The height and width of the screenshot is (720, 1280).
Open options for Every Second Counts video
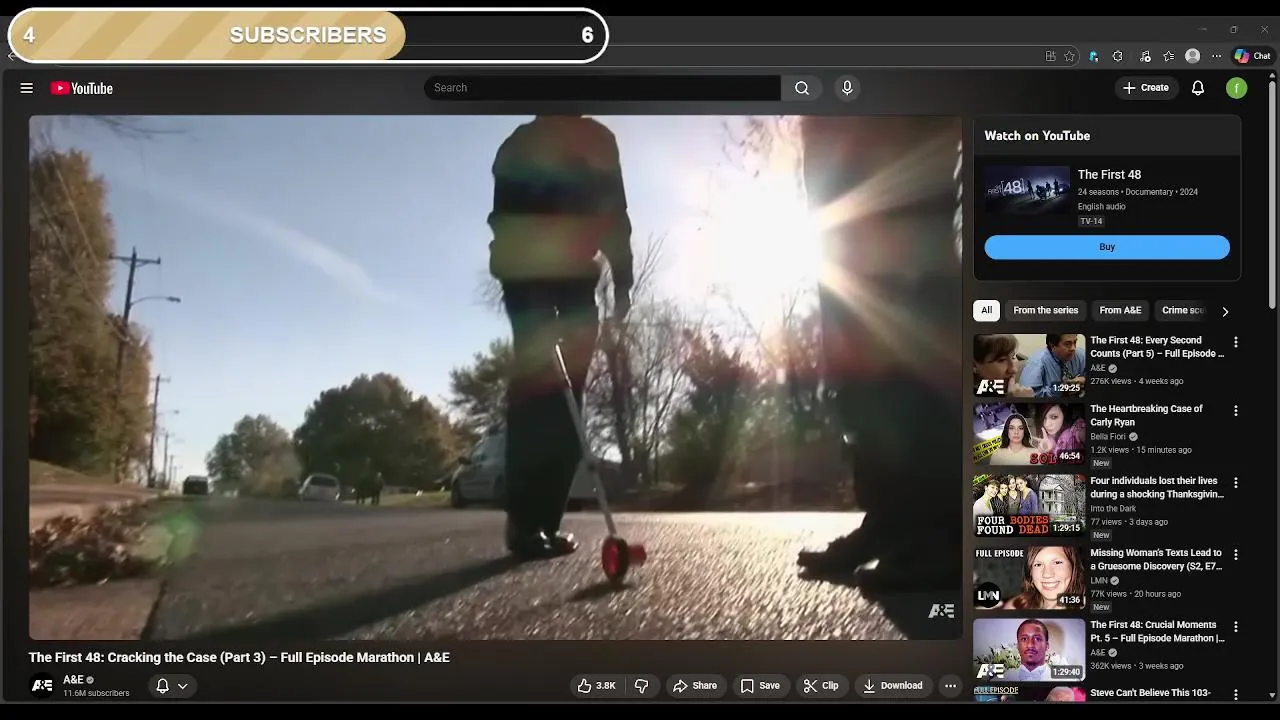tap(1236, 342)
